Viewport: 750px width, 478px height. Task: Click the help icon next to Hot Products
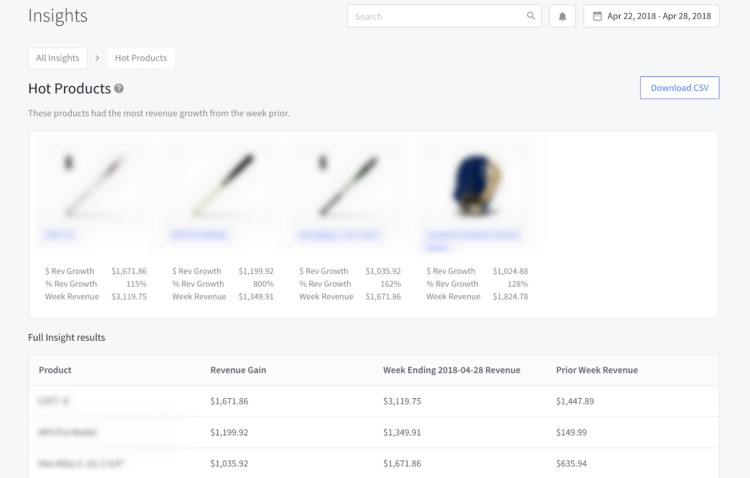point(119,89)
